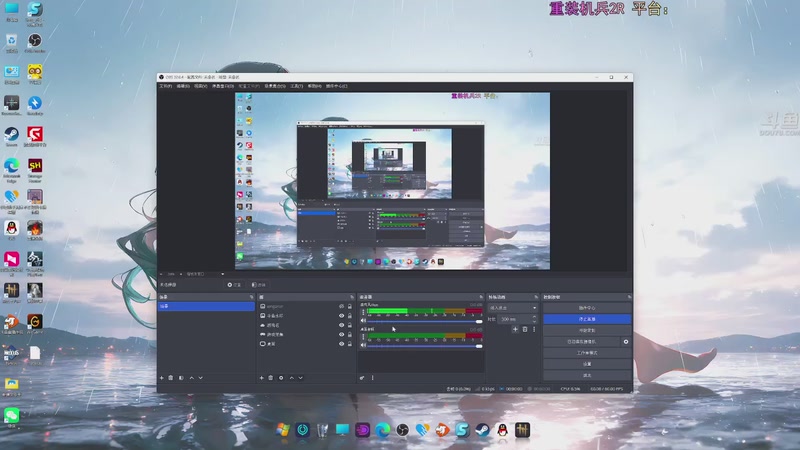Screen dimensions: 800x450
Task: Delete selected source using Sources dock trash icon
Action: pos(271,378)
